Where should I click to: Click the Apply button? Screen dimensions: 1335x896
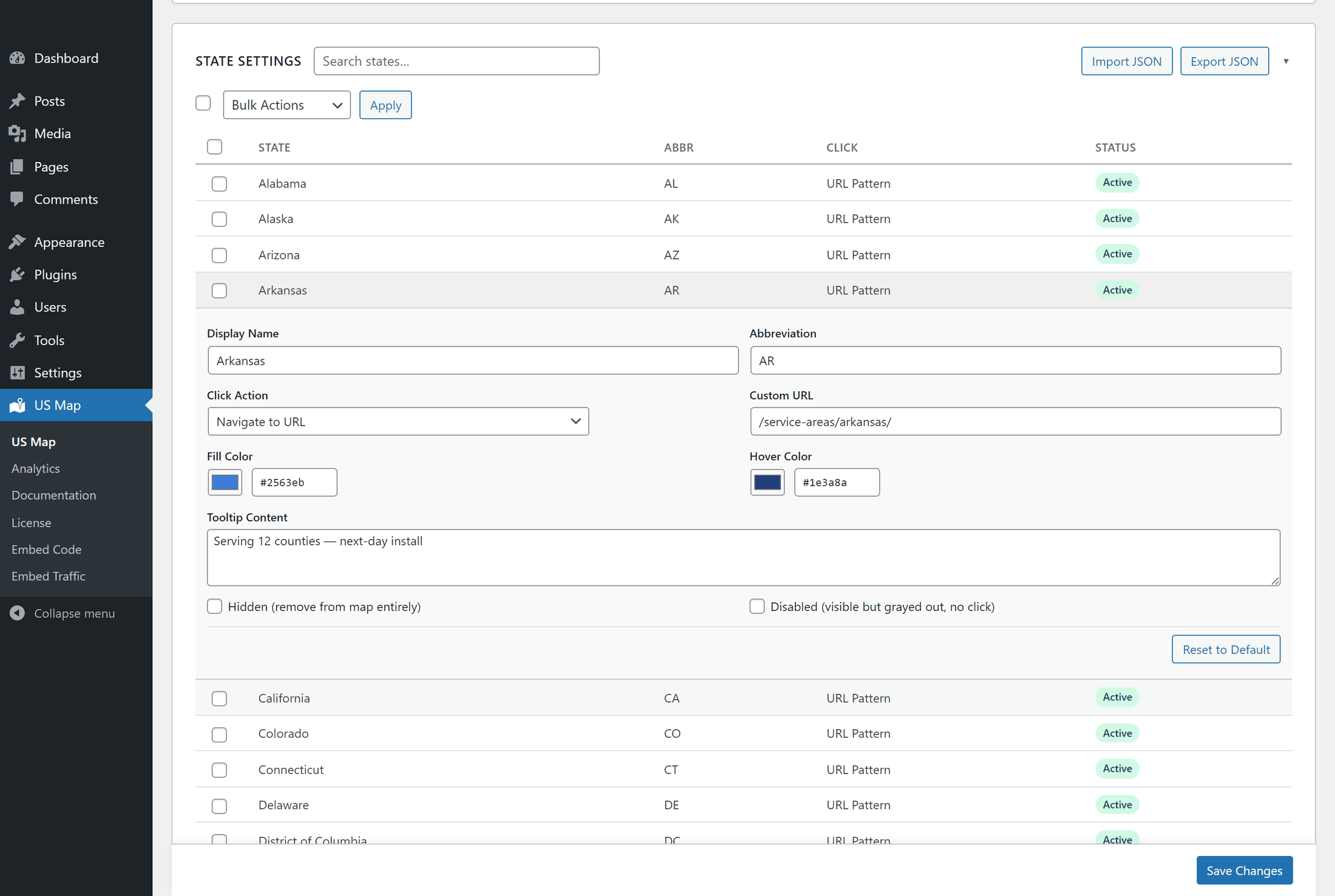385,105
